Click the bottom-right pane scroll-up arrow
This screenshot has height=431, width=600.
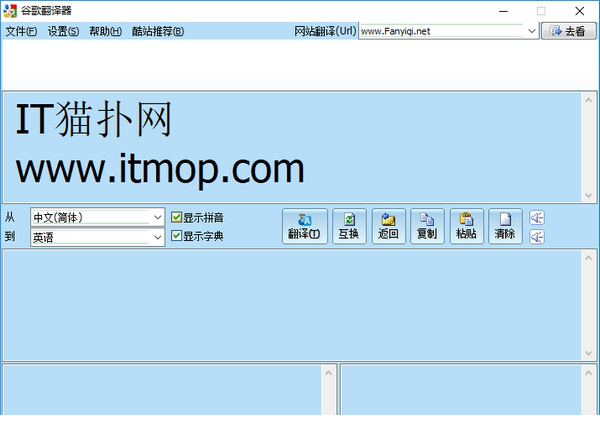click(589, 373)
